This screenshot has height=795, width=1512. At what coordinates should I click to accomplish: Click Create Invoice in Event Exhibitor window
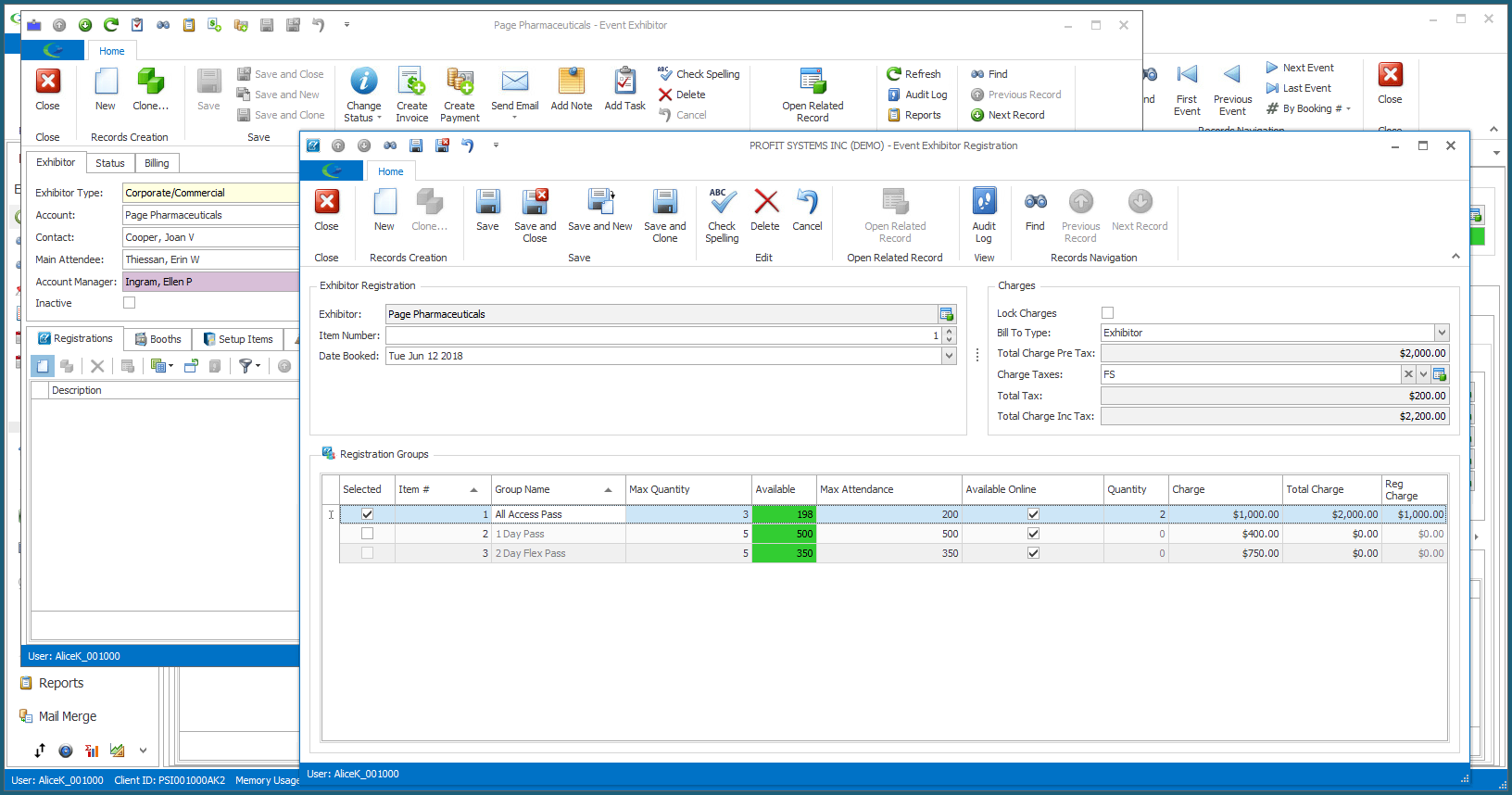click(412, 95)
